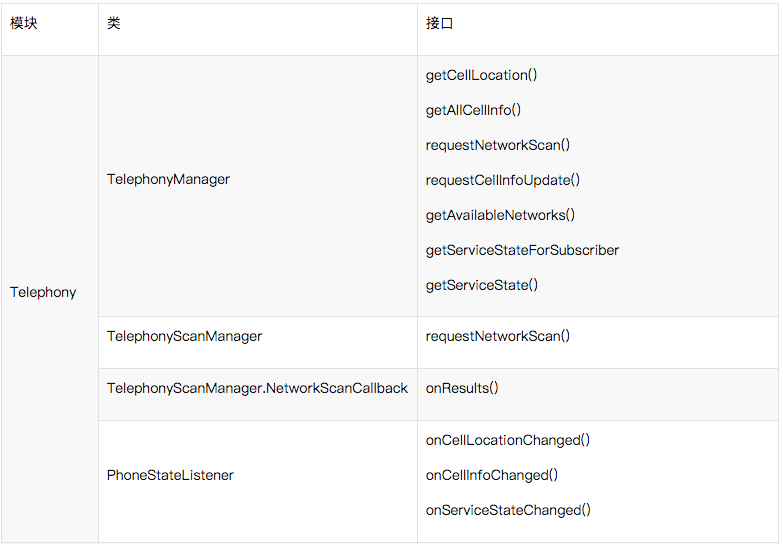Click requestCellInfoUpdate() entry
The image size is (783, 544).
tap(503, 180)
